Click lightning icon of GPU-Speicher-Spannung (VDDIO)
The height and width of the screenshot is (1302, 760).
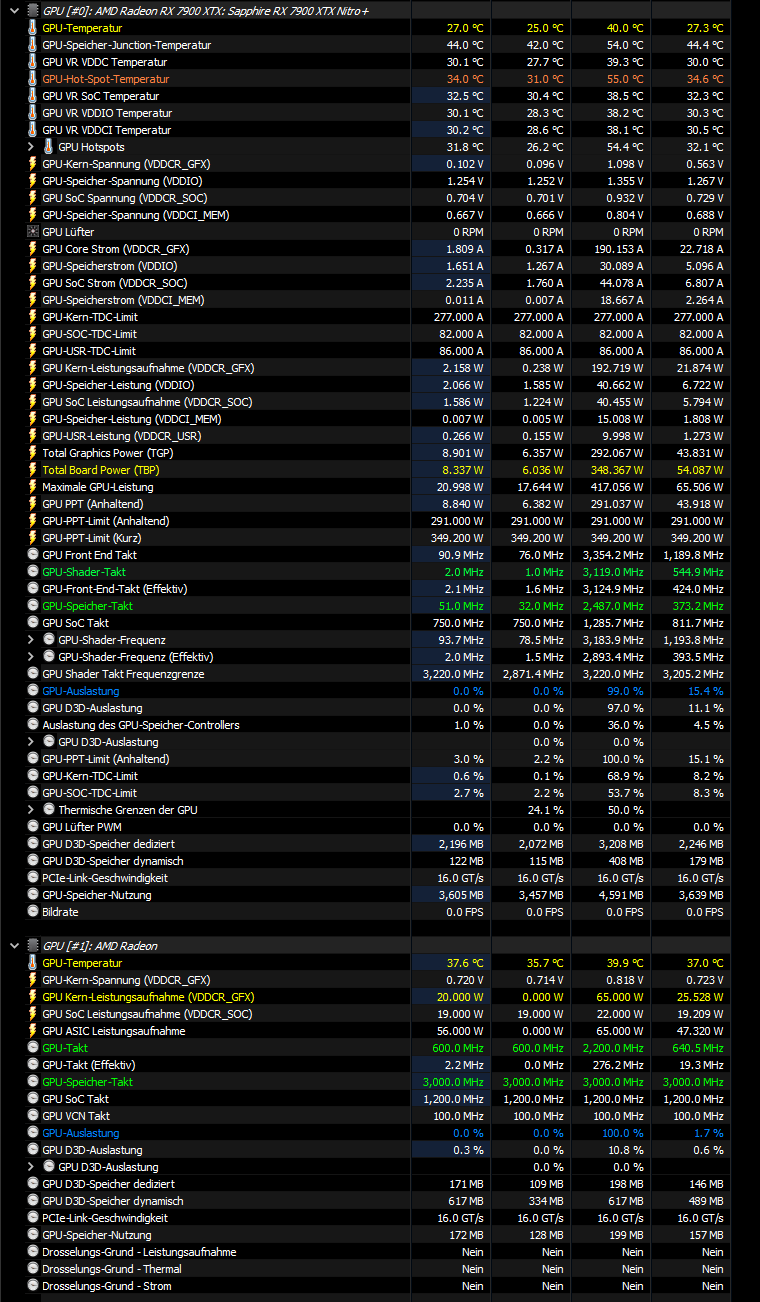pos(32,181)
